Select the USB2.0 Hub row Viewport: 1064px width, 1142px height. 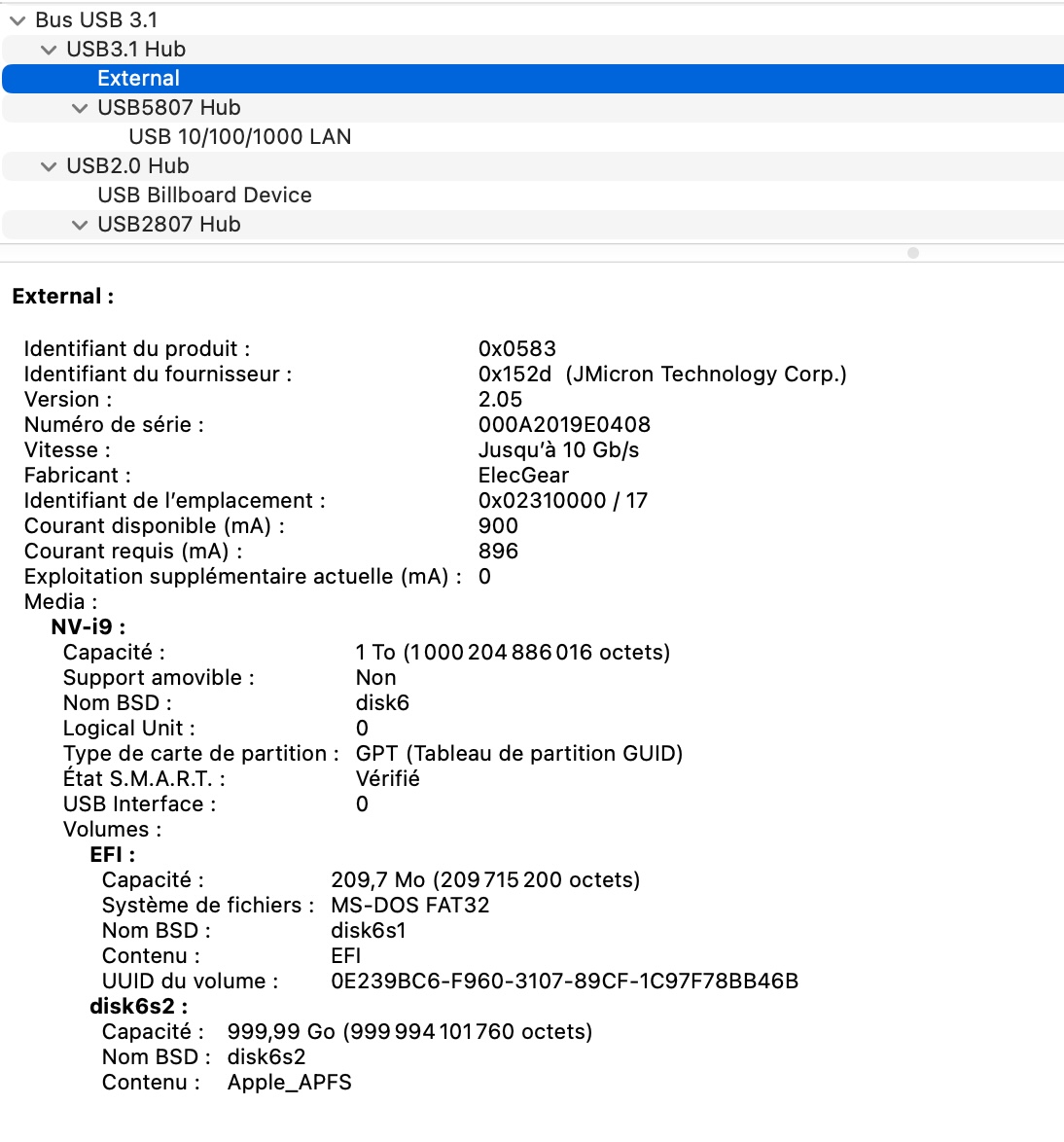(532, 166)
